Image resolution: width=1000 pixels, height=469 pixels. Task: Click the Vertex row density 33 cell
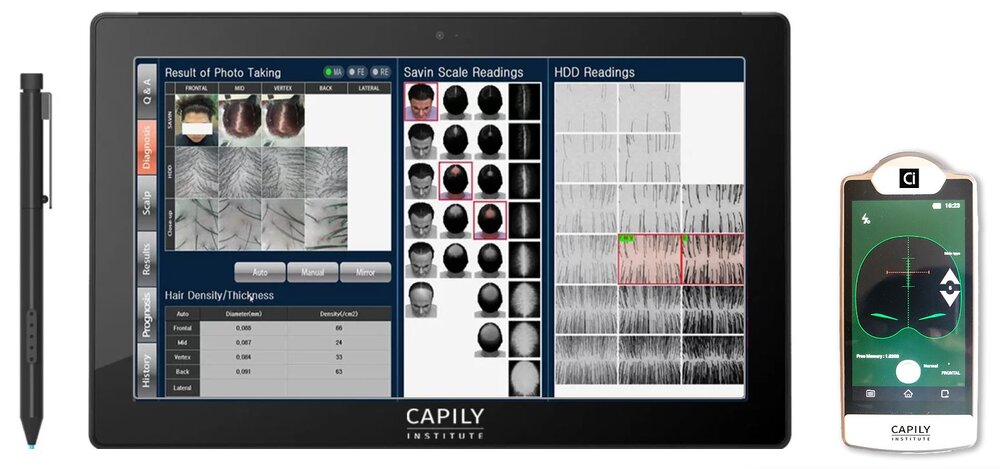[339, 357]
